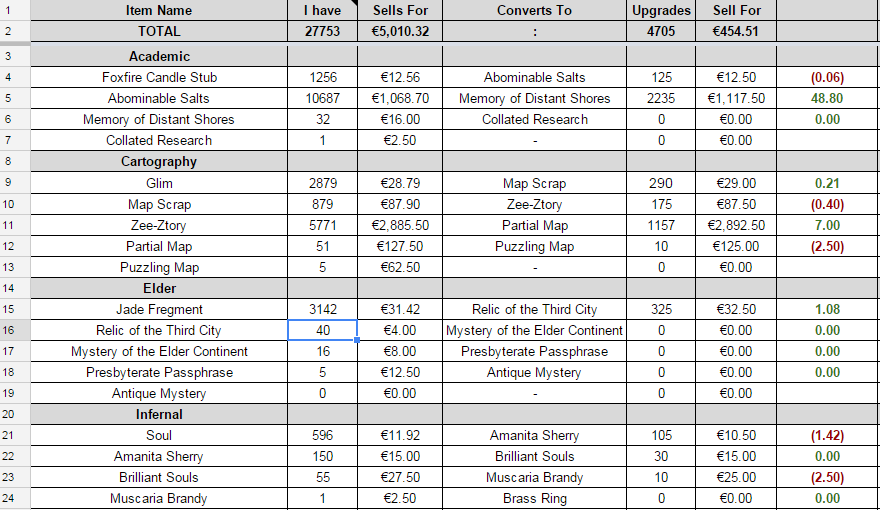
Task: Select the Foxfire Candle Stub cell
Action: pos(159,77)
